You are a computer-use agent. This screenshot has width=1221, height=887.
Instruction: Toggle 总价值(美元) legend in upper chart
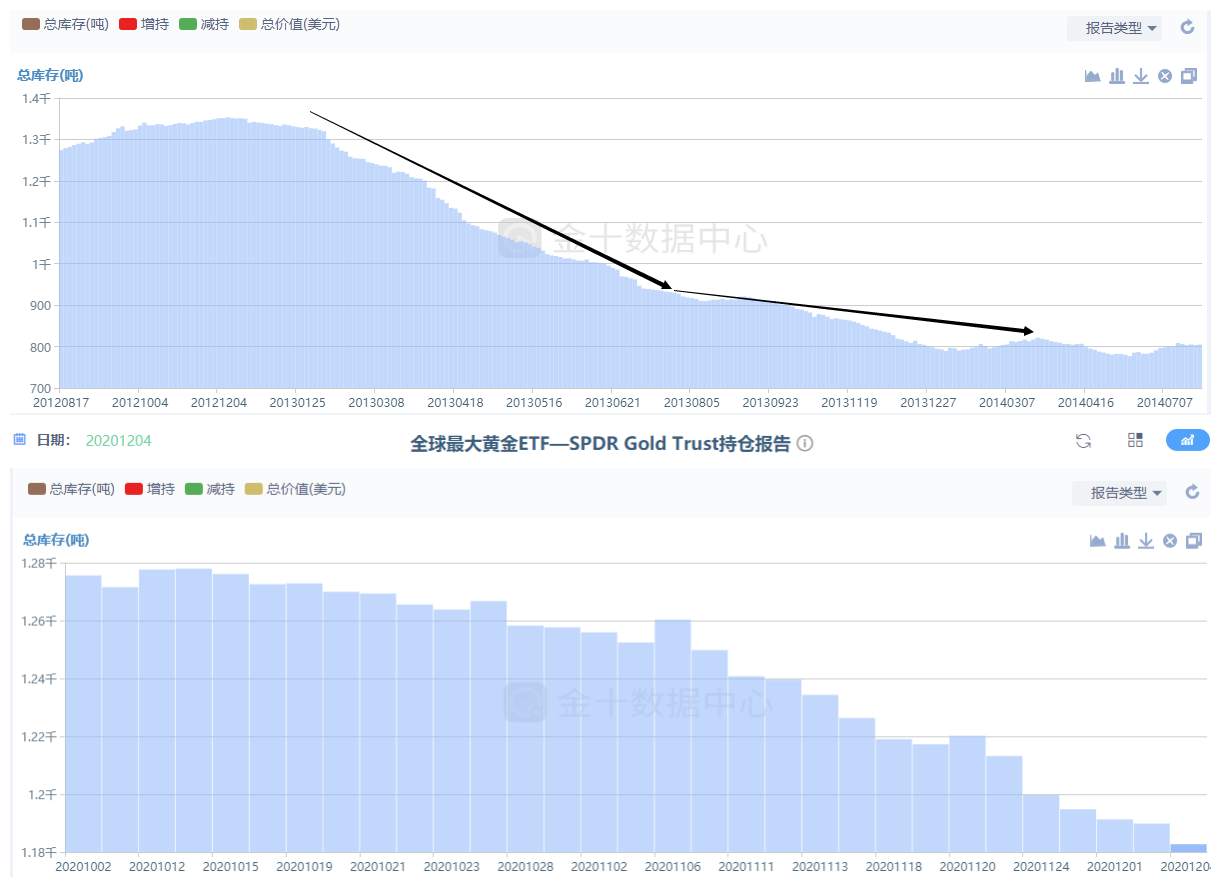(290, 24)
